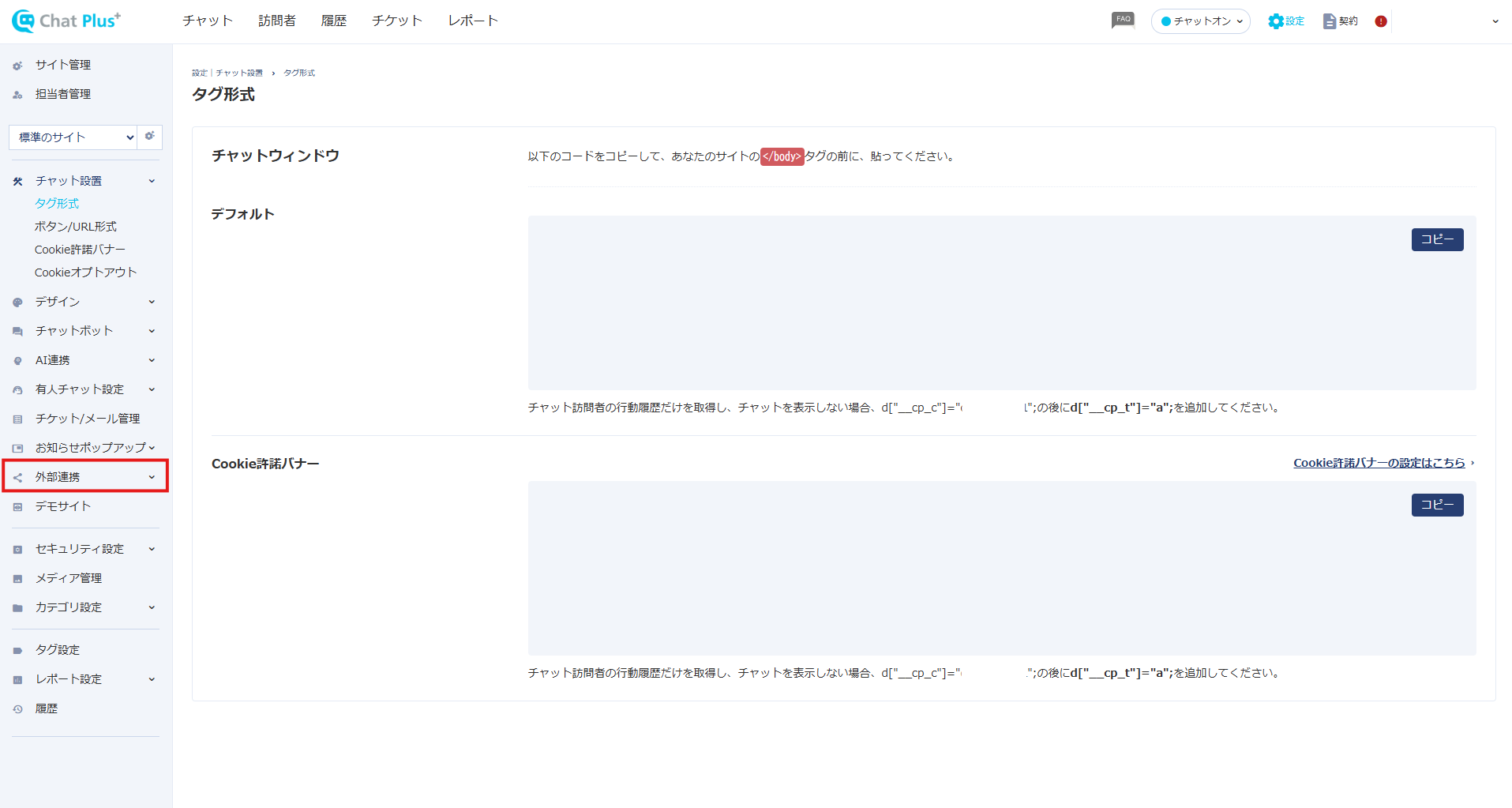Viewport: 1512px width, 808px height.
Task: Copy the デフォルト code snippet
Action: coord(1437,239)
